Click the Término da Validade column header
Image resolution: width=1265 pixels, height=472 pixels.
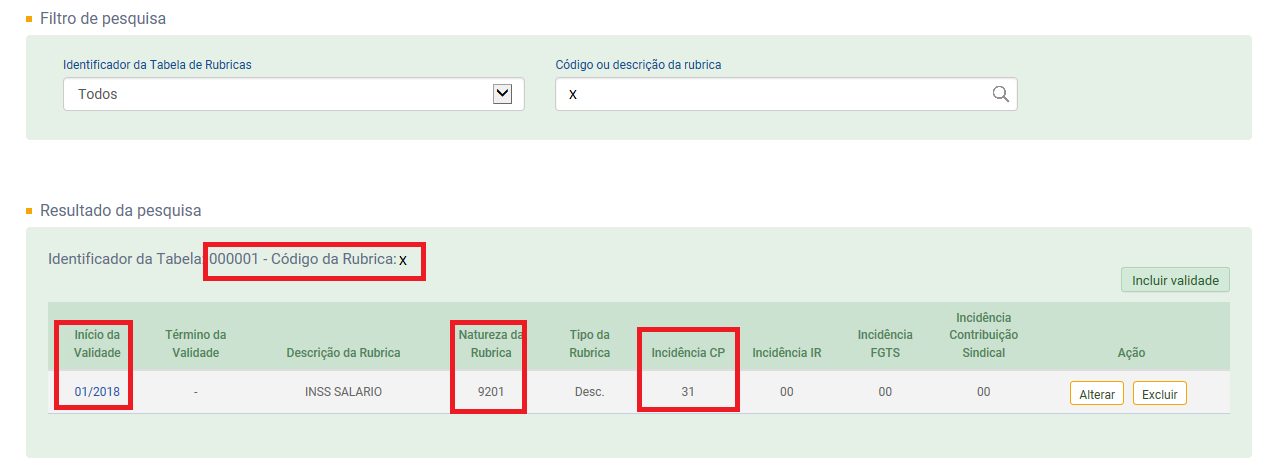[x=196, y=343]
